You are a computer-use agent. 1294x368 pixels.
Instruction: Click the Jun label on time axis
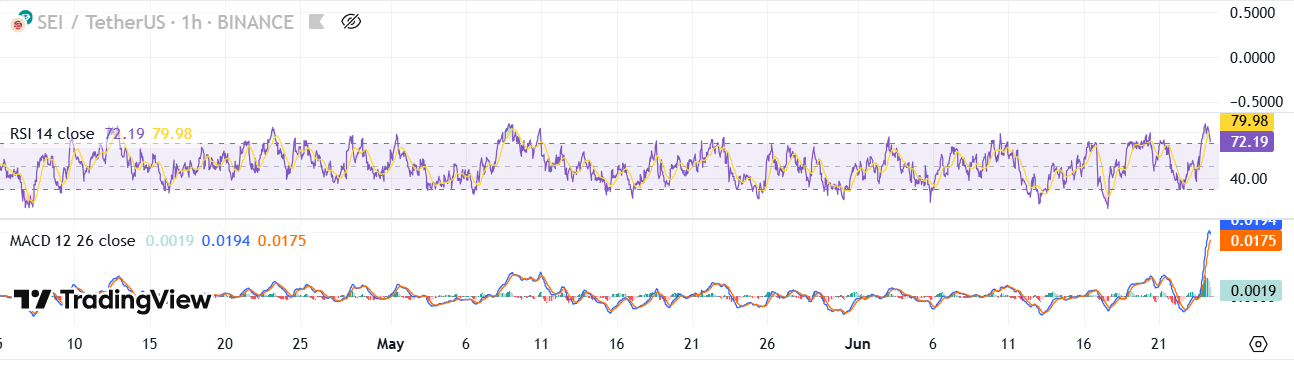click(x=856, y=344)
